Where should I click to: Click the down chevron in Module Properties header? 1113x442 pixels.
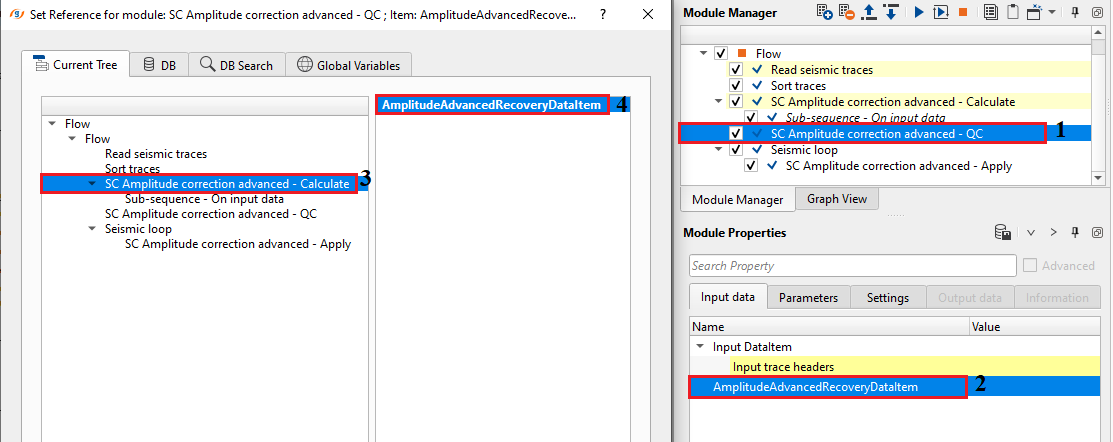pyautogui.click(x=1031, y=233)
